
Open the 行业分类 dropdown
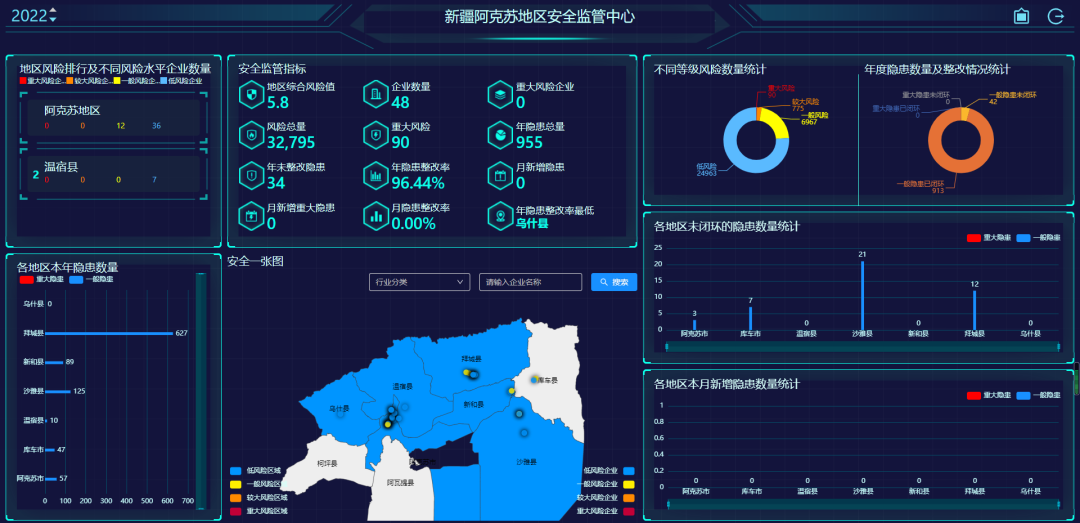coord(418,283)
